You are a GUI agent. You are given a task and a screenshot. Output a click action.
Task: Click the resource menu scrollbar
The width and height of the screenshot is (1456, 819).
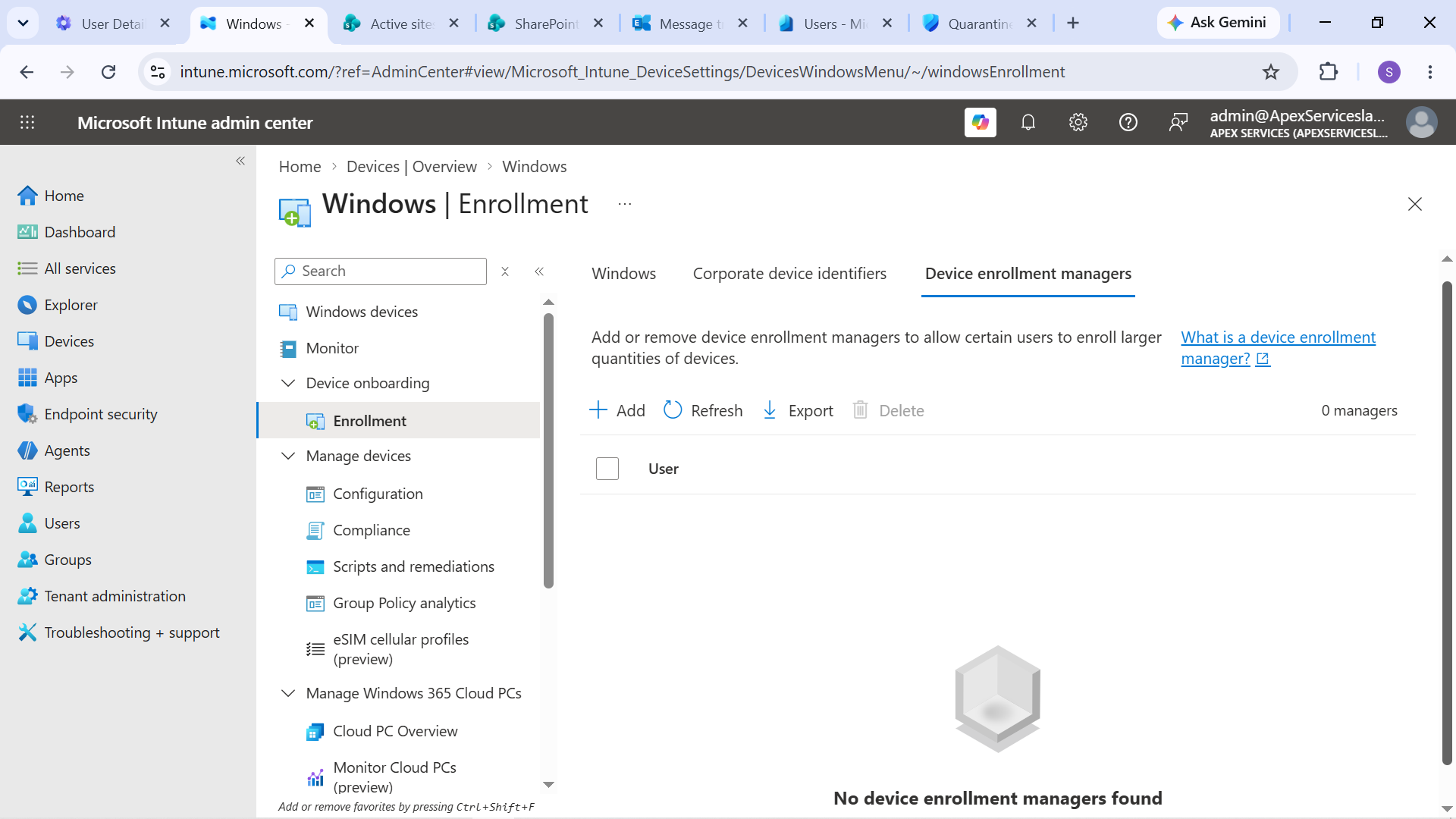[x=548, y=451]
